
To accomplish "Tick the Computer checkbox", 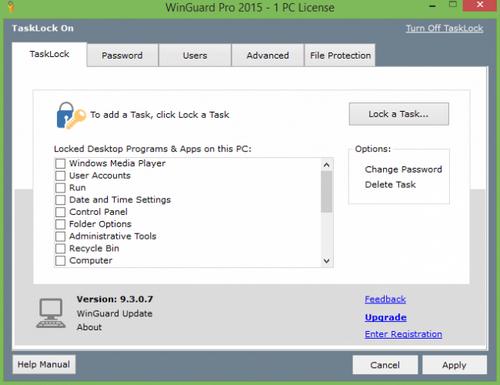I will pyautogui.click(x=60, y=261).
